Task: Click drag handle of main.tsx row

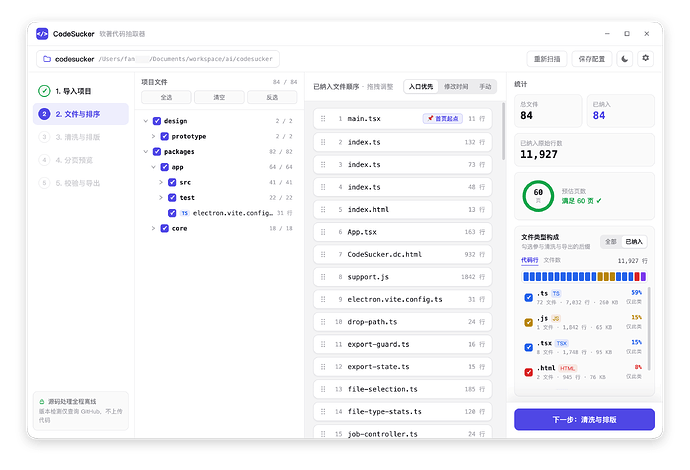Action: pos(323,119)
